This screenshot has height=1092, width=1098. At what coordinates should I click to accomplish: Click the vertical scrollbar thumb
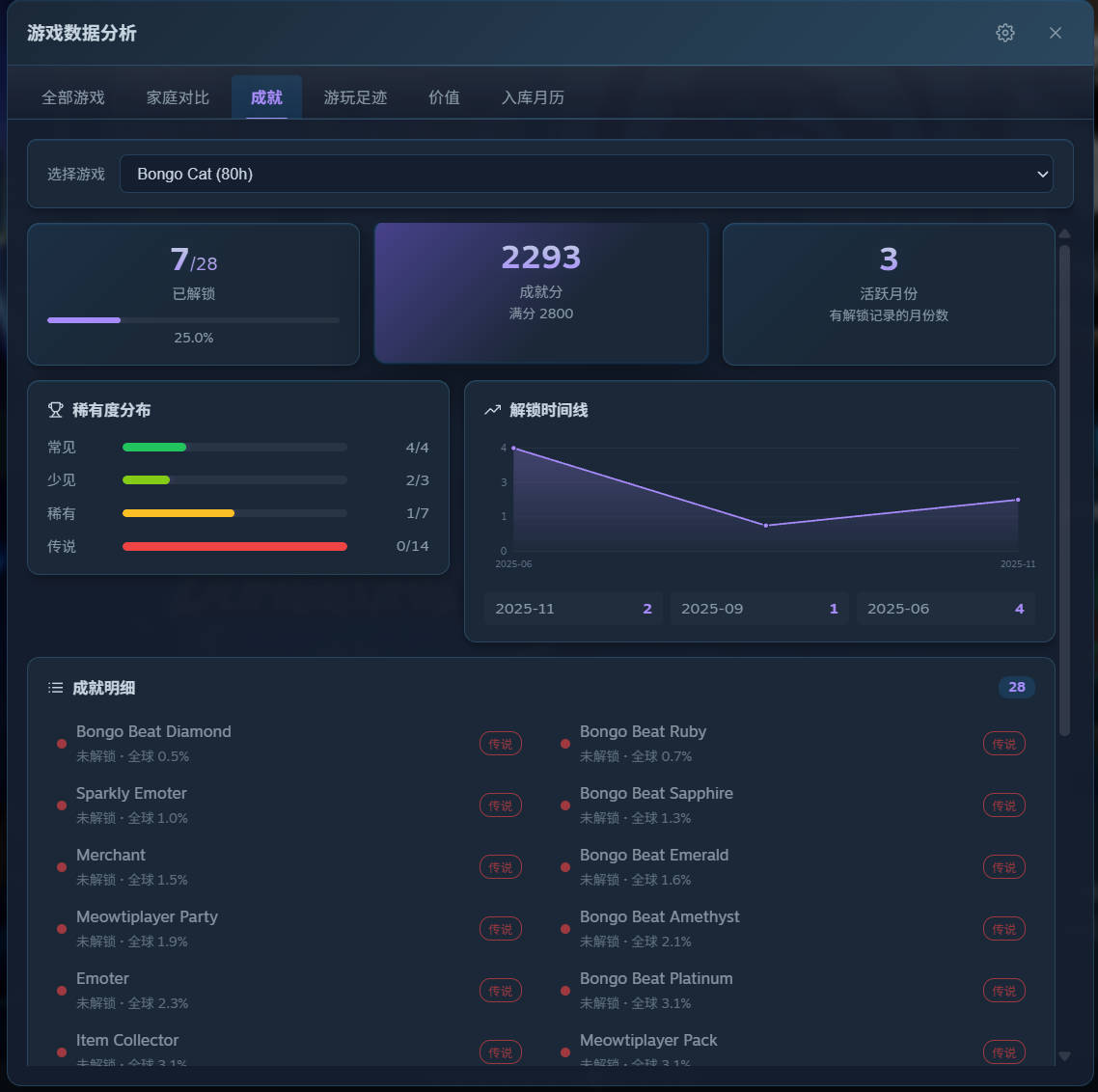(1064, 490)
